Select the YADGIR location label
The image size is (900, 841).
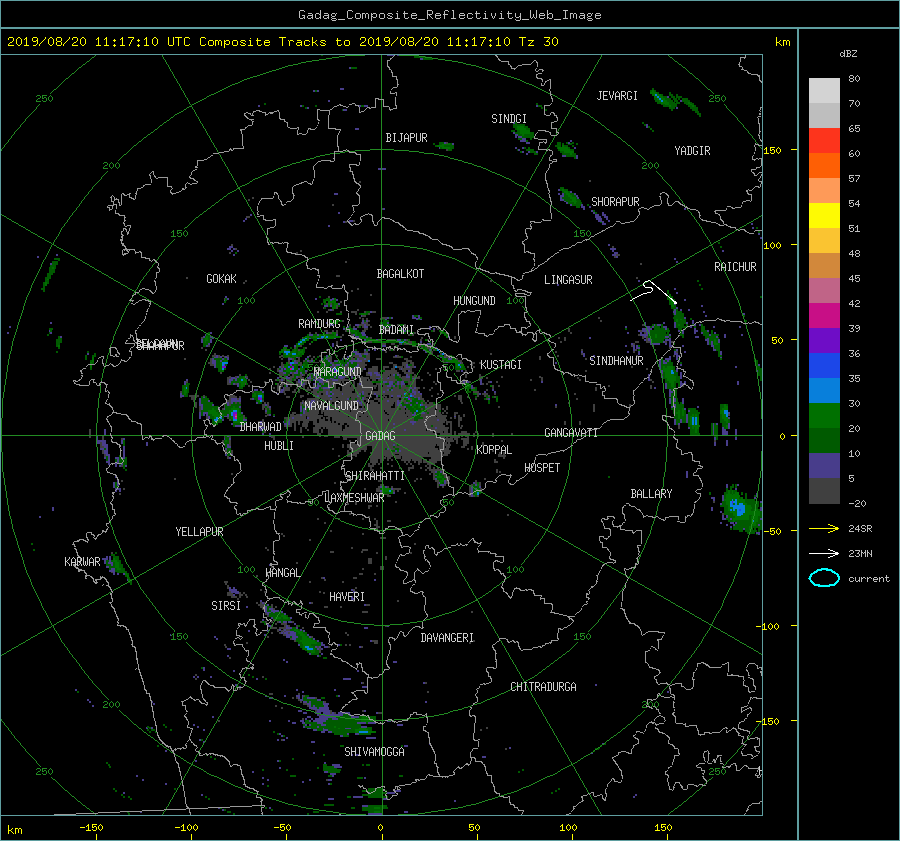692,151
